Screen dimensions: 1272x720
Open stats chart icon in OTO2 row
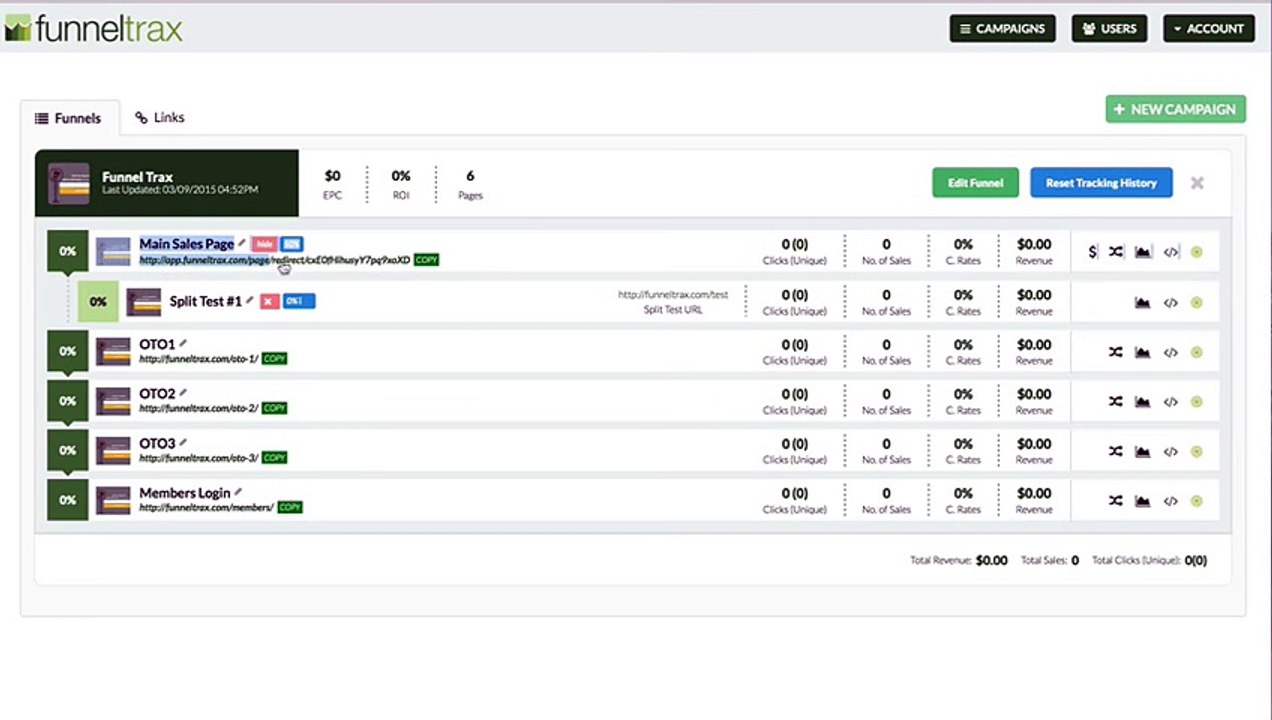pyautogui.click(x=1143, y=402)
